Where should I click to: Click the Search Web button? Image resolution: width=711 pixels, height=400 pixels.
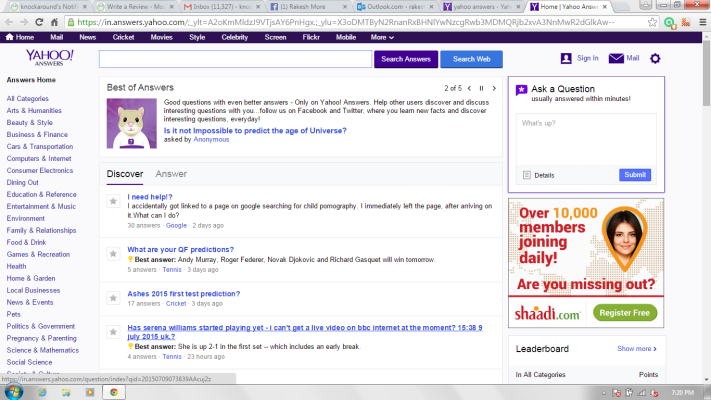(471, 59)
